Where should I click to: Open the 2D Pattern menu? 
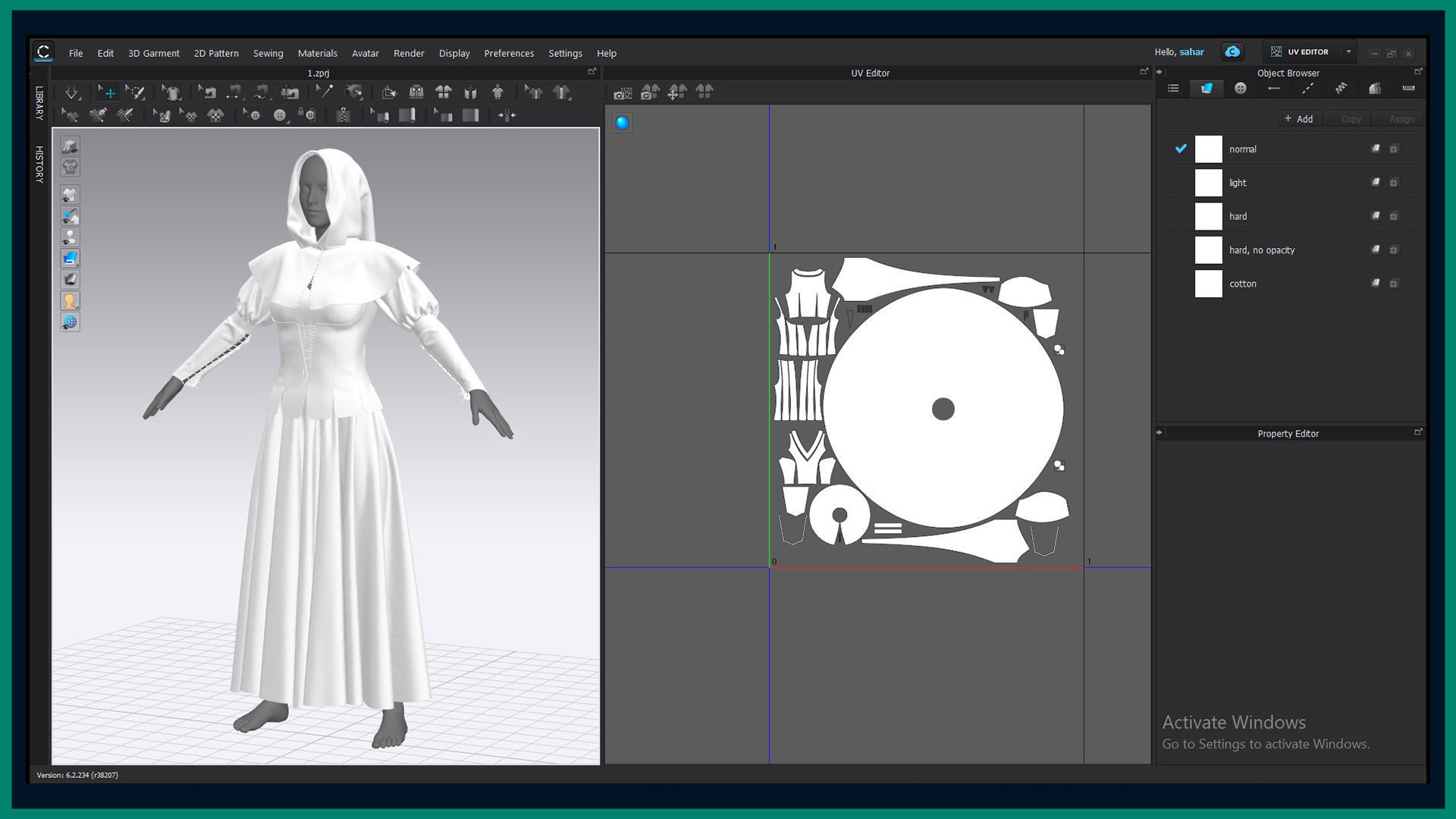click(216, 53)
